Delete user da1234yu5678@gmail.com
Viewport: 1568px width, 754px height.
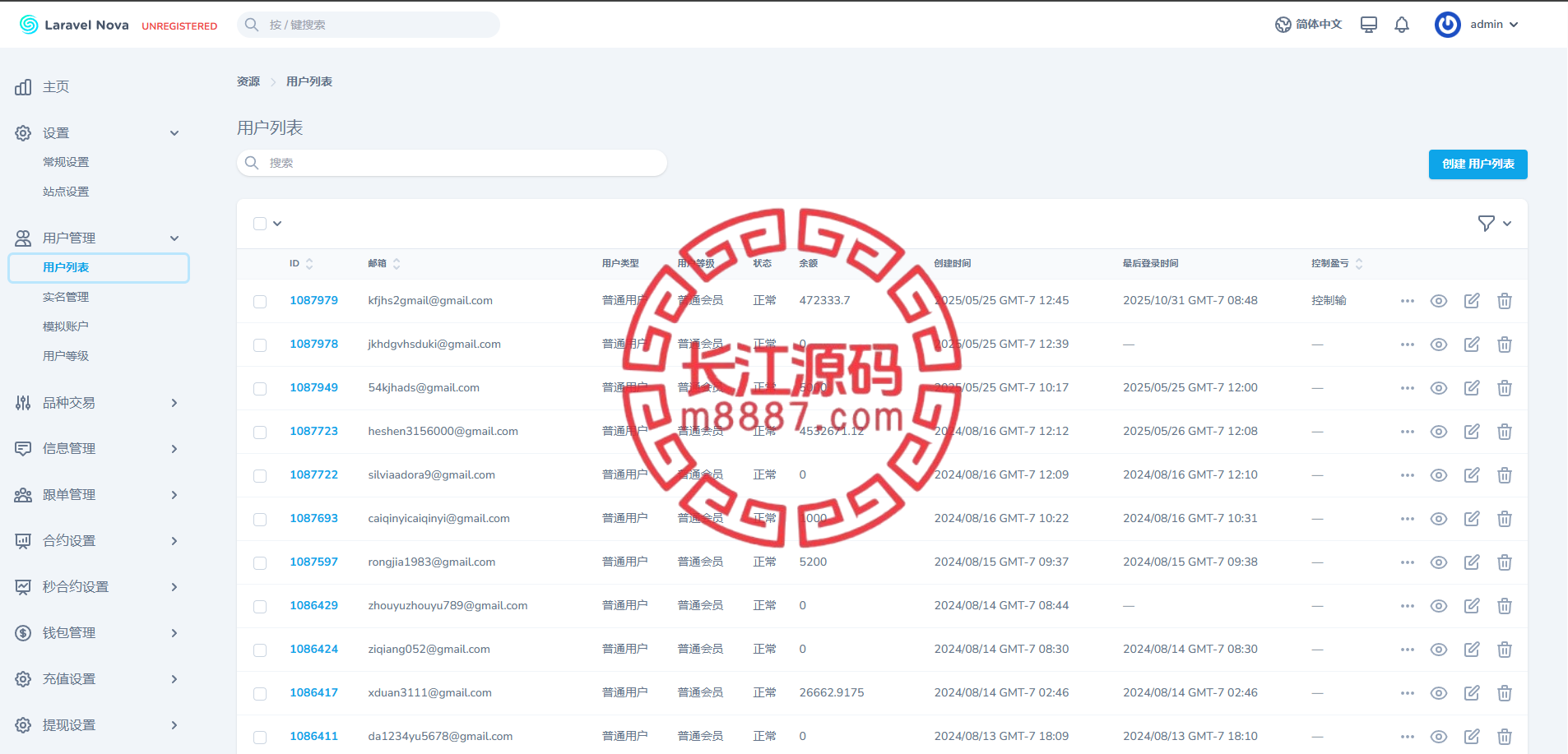(1505, 737)
